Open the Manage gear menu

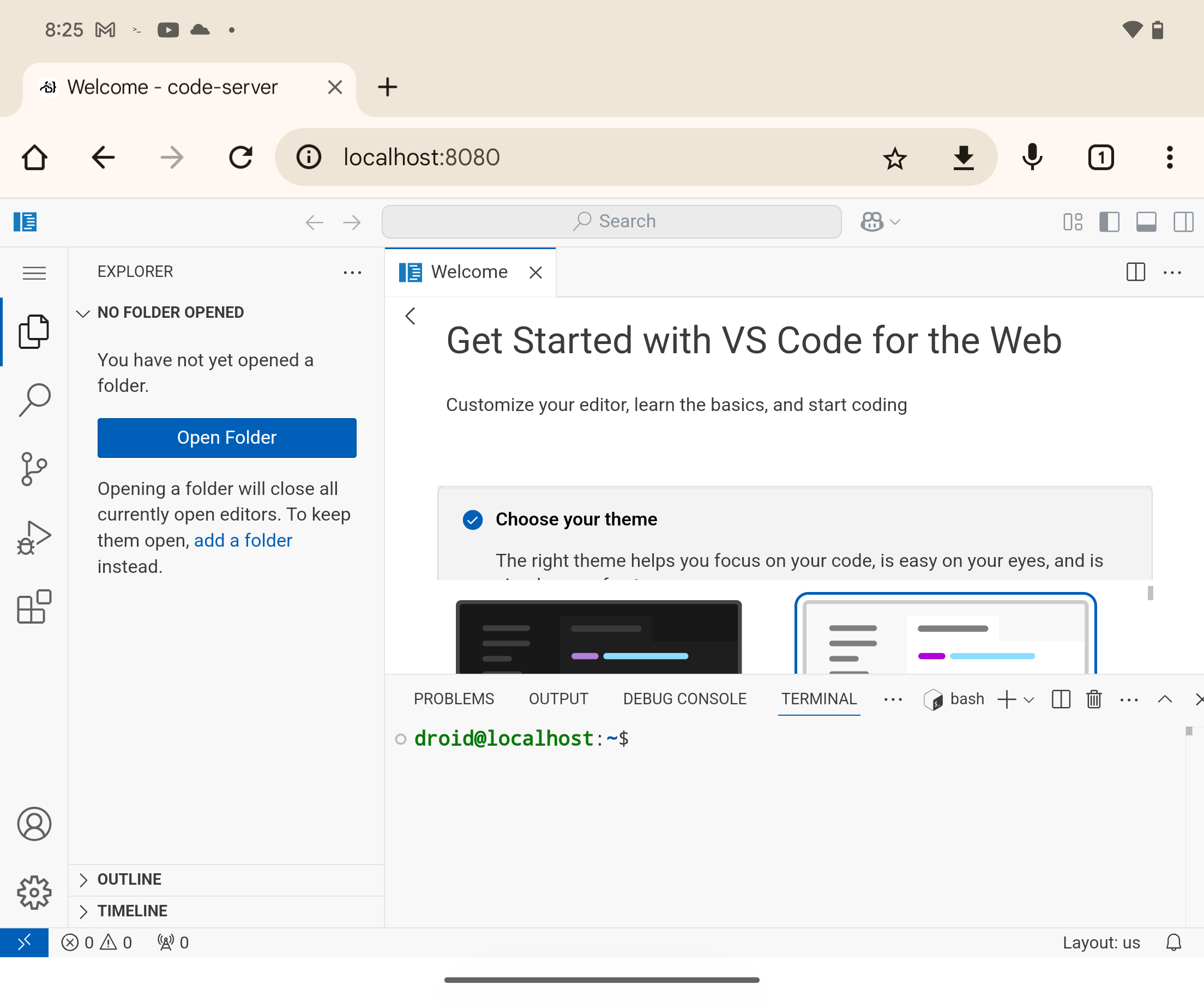coord(34,892)
